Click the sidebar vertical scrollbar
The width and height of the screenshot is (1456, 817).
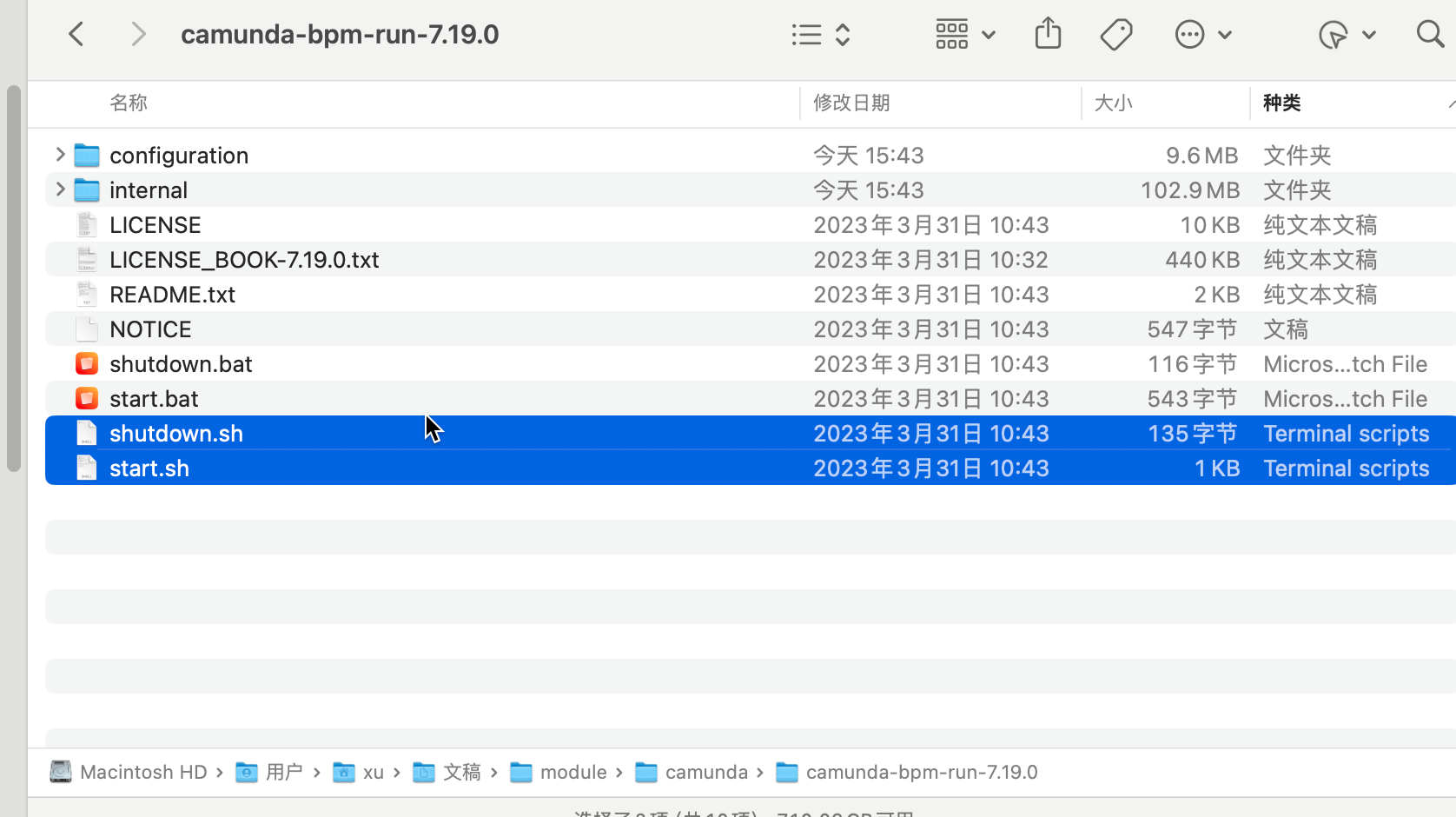[13, 278]
